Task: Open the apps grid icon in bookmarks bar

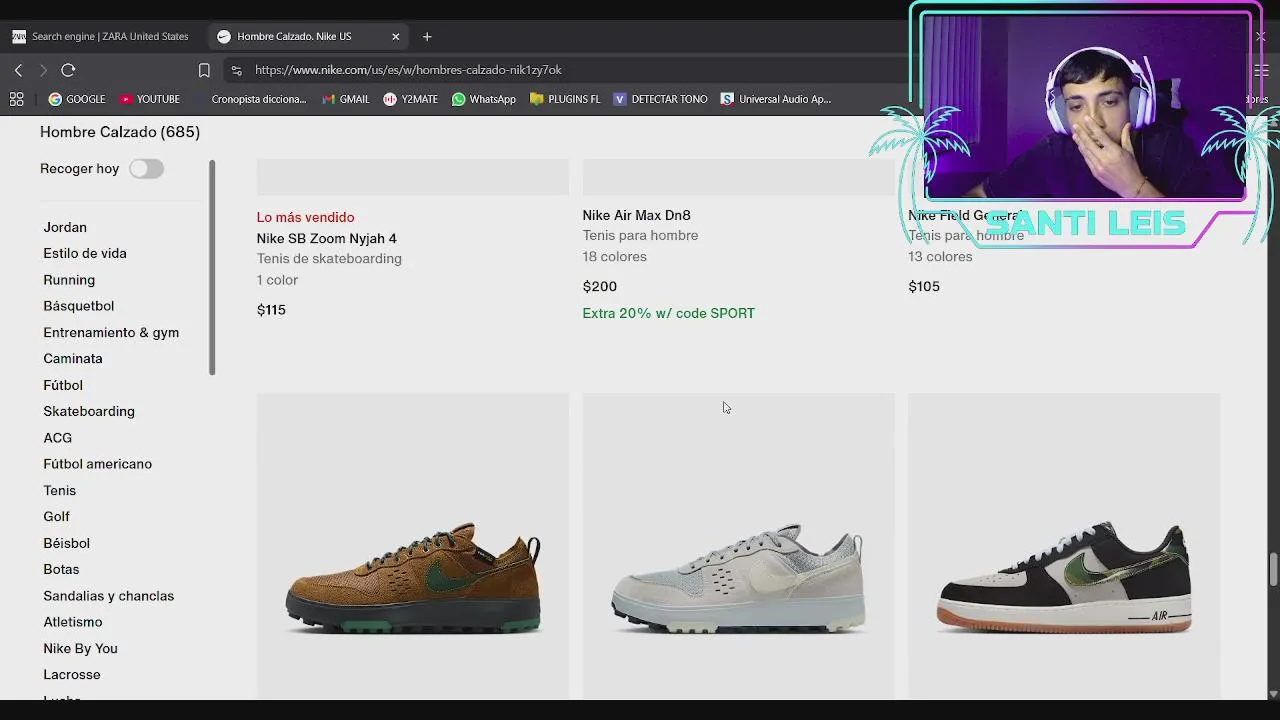Action: (x=16, y=99)
